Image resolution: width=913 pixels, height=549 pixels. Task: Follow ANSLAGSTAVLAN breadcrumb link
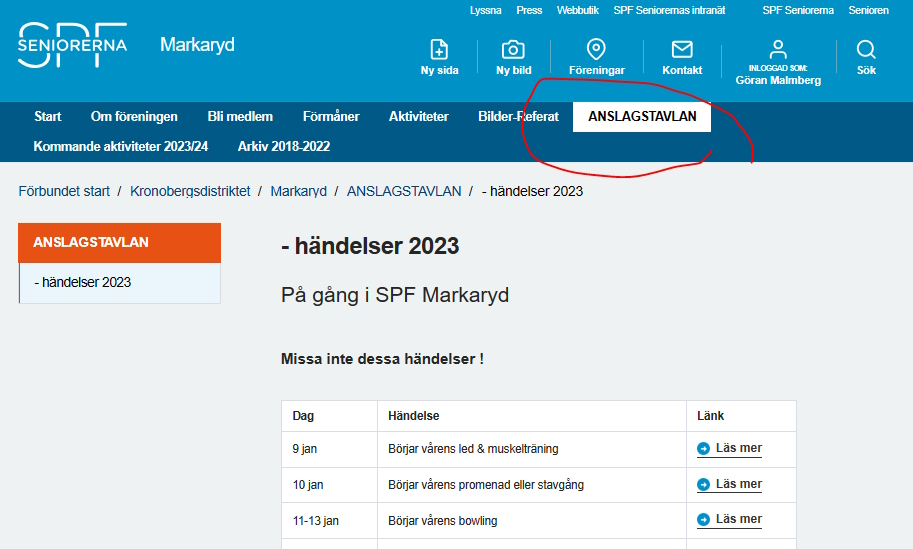pos(404,191)
